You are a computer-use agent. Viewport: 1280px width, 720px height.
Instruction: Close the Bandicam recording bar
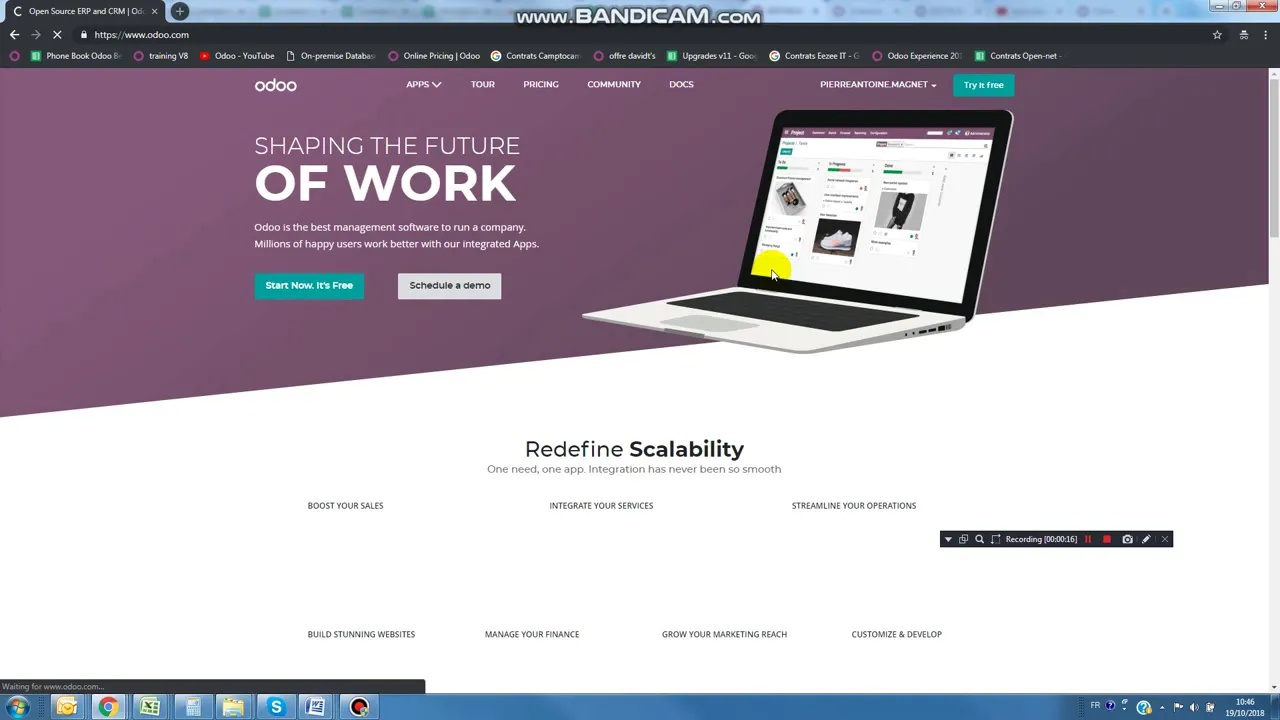click(x=1164, y=539)
